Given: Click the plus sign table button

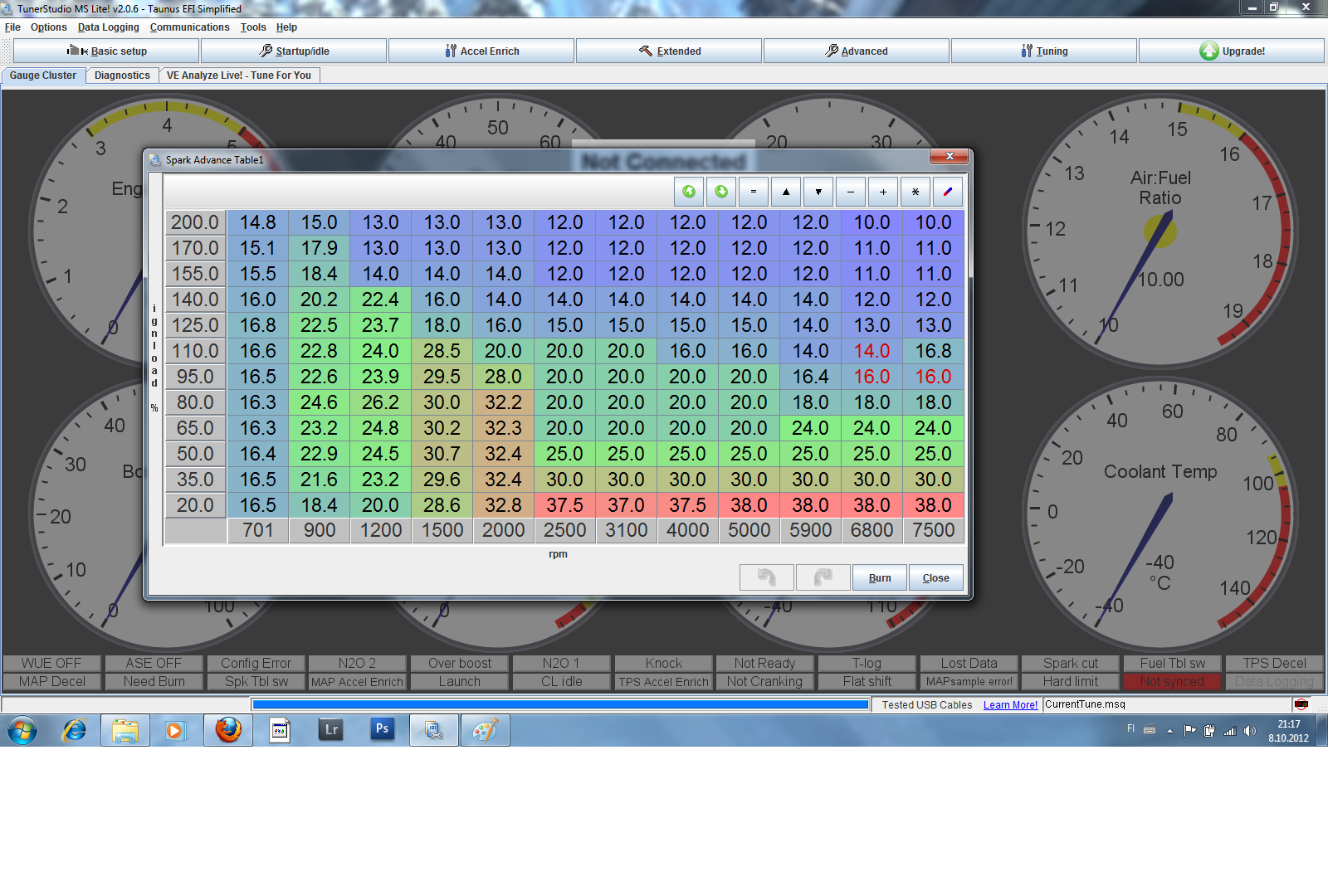Looking at the screenshot, I should coord(883,192).
